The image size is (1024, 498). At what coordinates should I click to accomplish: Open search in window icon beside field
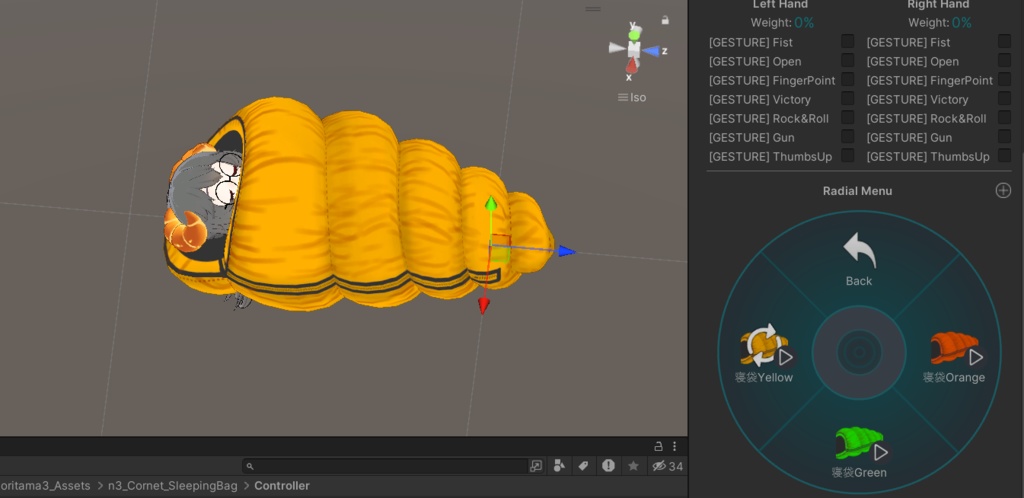(x=536, y=466)
